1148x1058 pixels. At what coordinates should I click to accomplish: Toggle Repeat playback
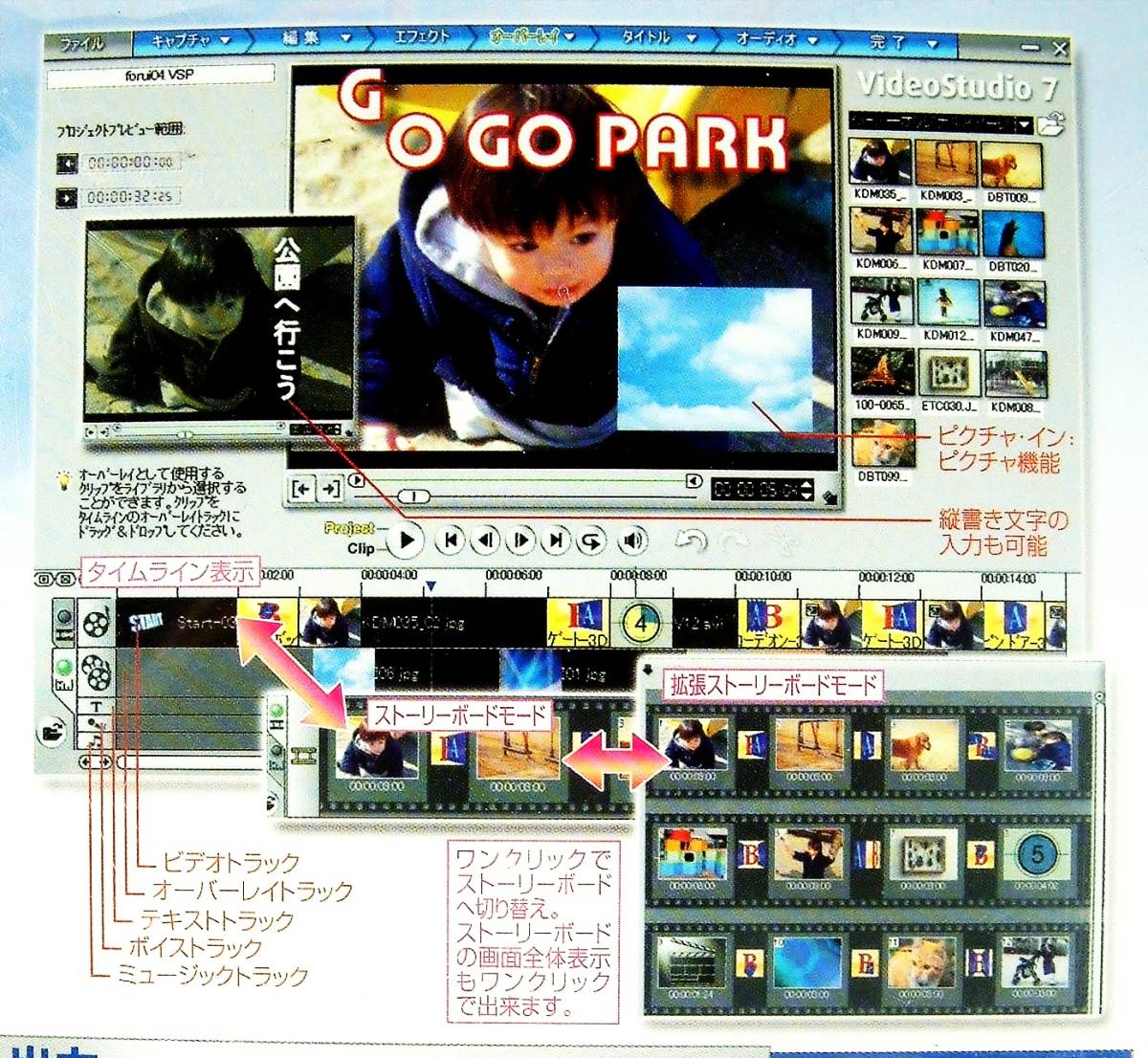coord(592,541)
